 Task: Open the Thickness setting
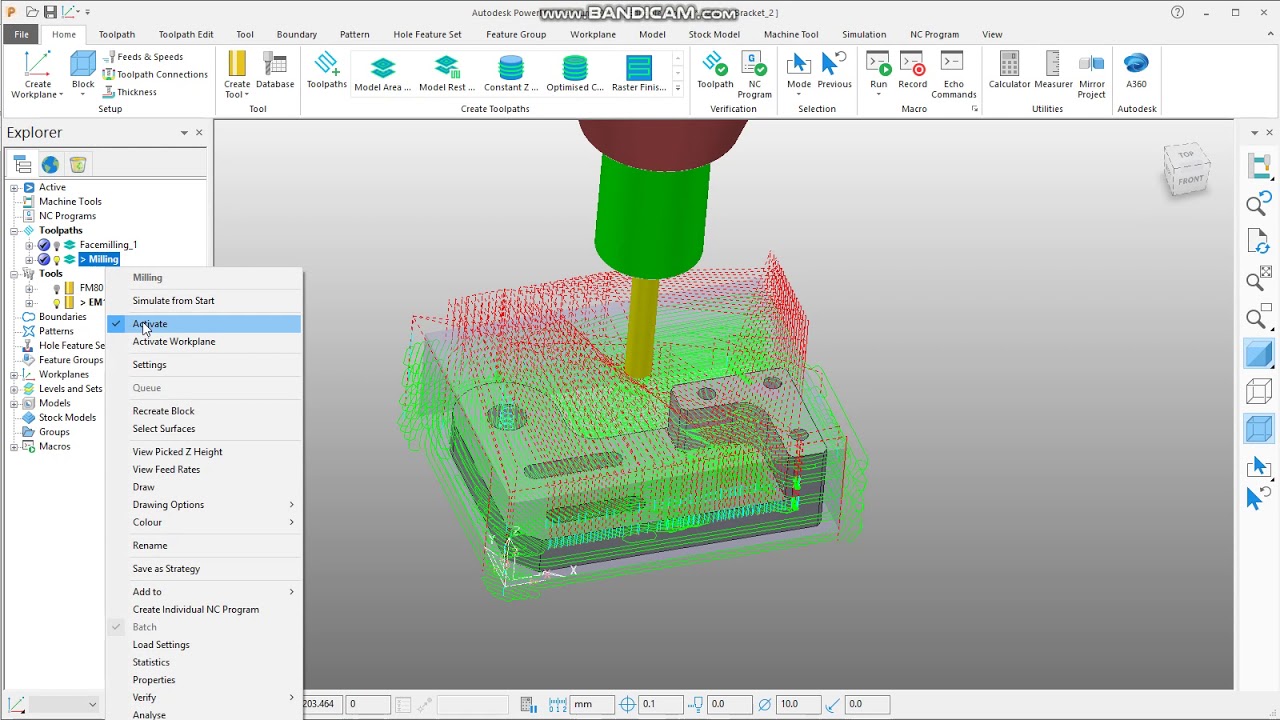(130, 92)
